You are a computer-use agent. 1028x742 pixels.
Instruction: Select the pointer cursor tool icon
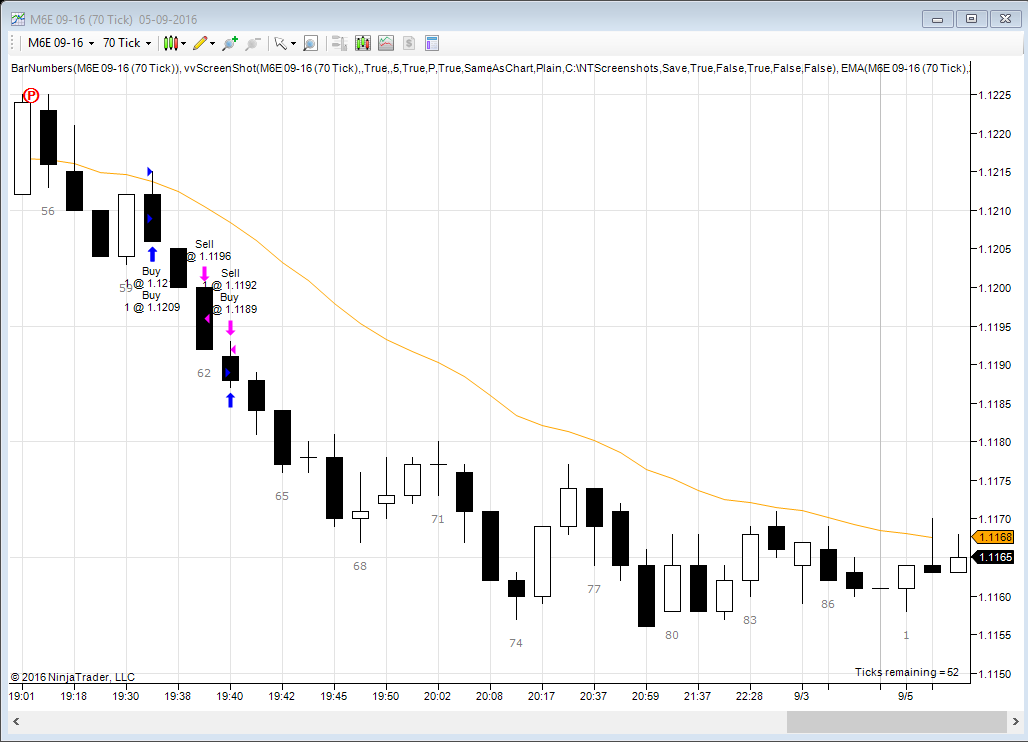(x=281, y=43)
